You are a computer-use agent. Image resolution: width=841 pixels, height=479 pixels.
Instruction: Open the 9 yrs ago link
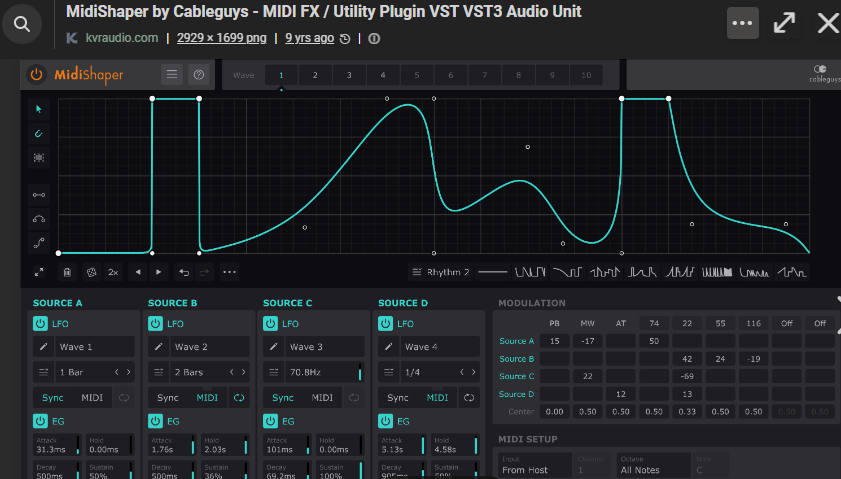point(309,38)
